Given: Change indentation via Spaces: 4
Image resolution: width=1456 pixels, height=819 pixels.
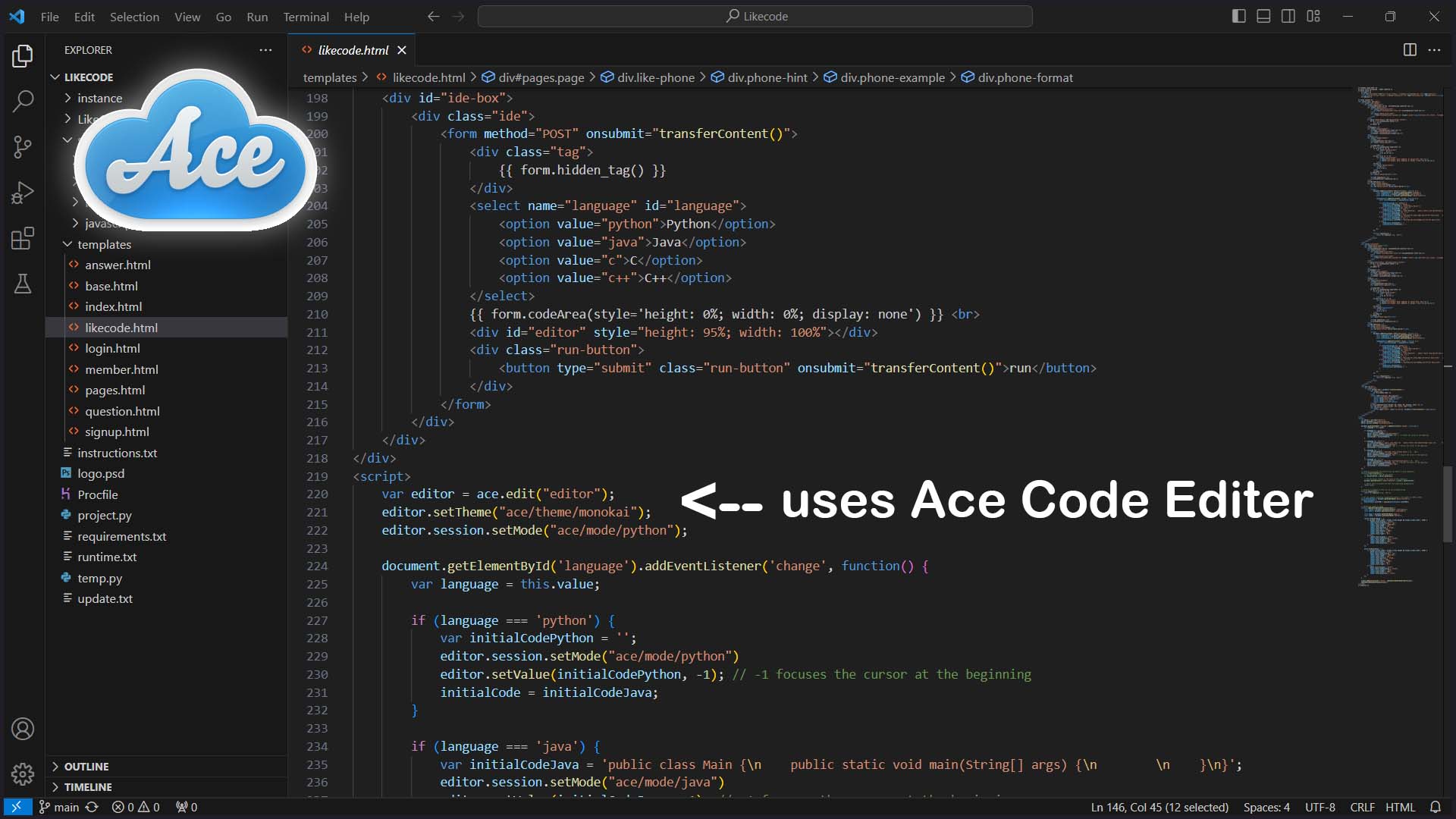Looking at the screenshot, I should point(1266,807).
